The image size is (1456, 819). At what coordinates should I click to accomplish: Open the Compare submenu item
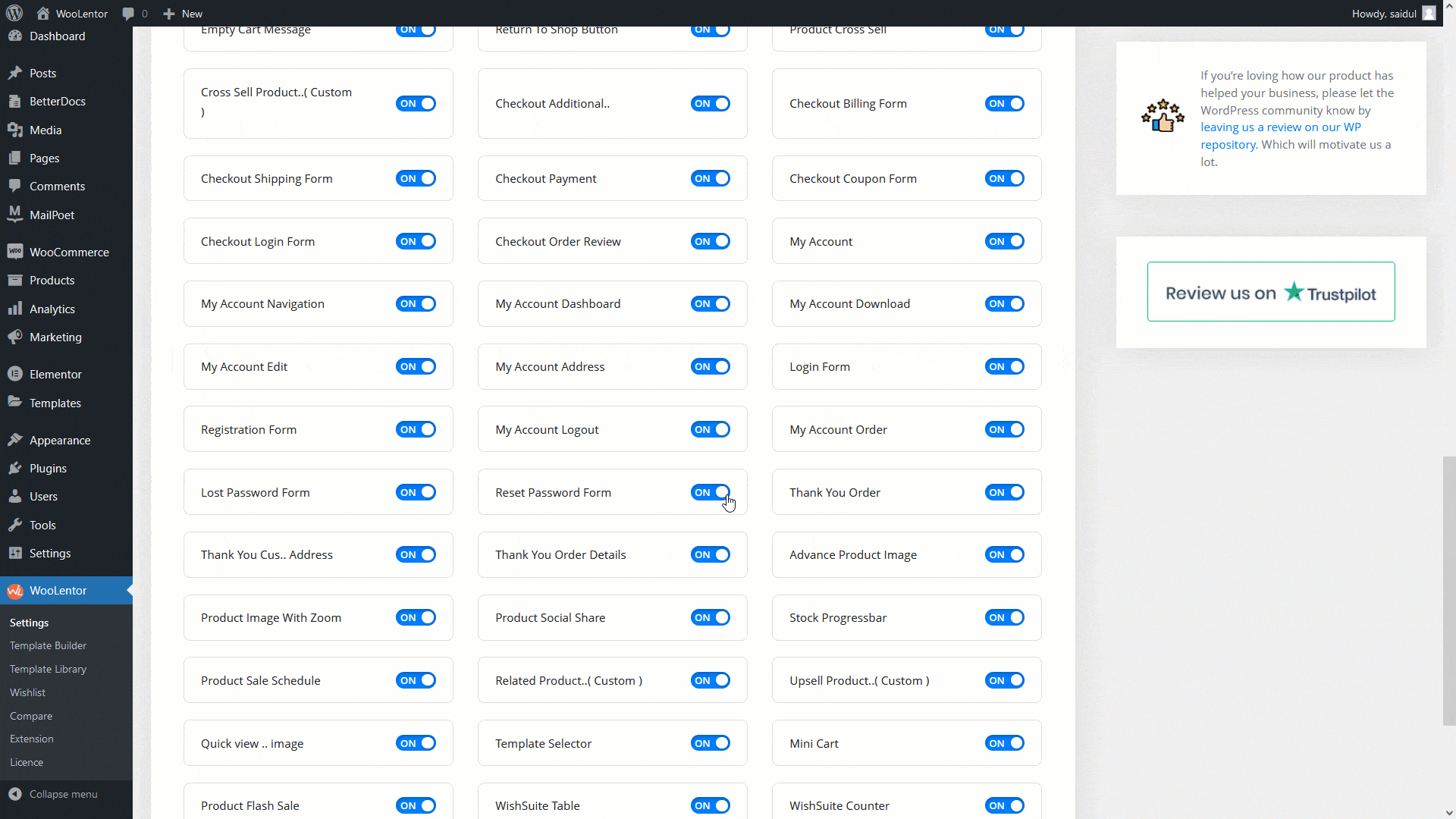click(31, 716)
